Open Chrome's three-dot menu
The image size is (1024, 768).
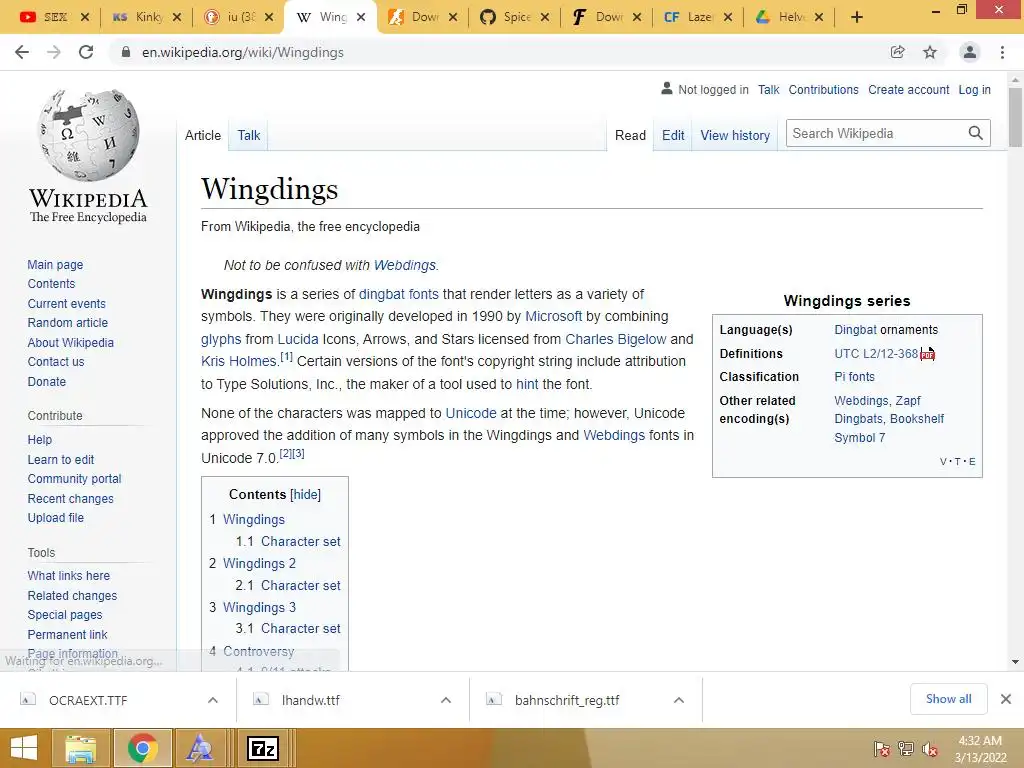(x=1002, y=52)
